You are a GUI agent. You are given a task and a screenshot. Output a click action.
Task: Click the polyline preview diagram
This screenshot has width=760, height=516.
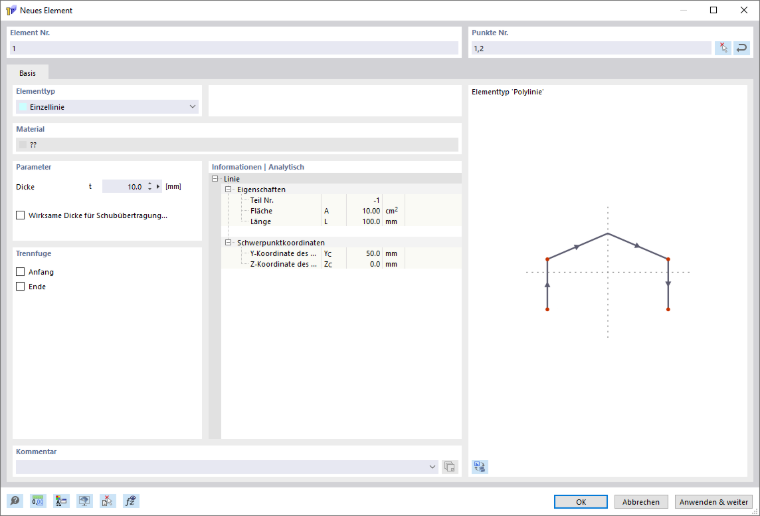coord(607,272)
